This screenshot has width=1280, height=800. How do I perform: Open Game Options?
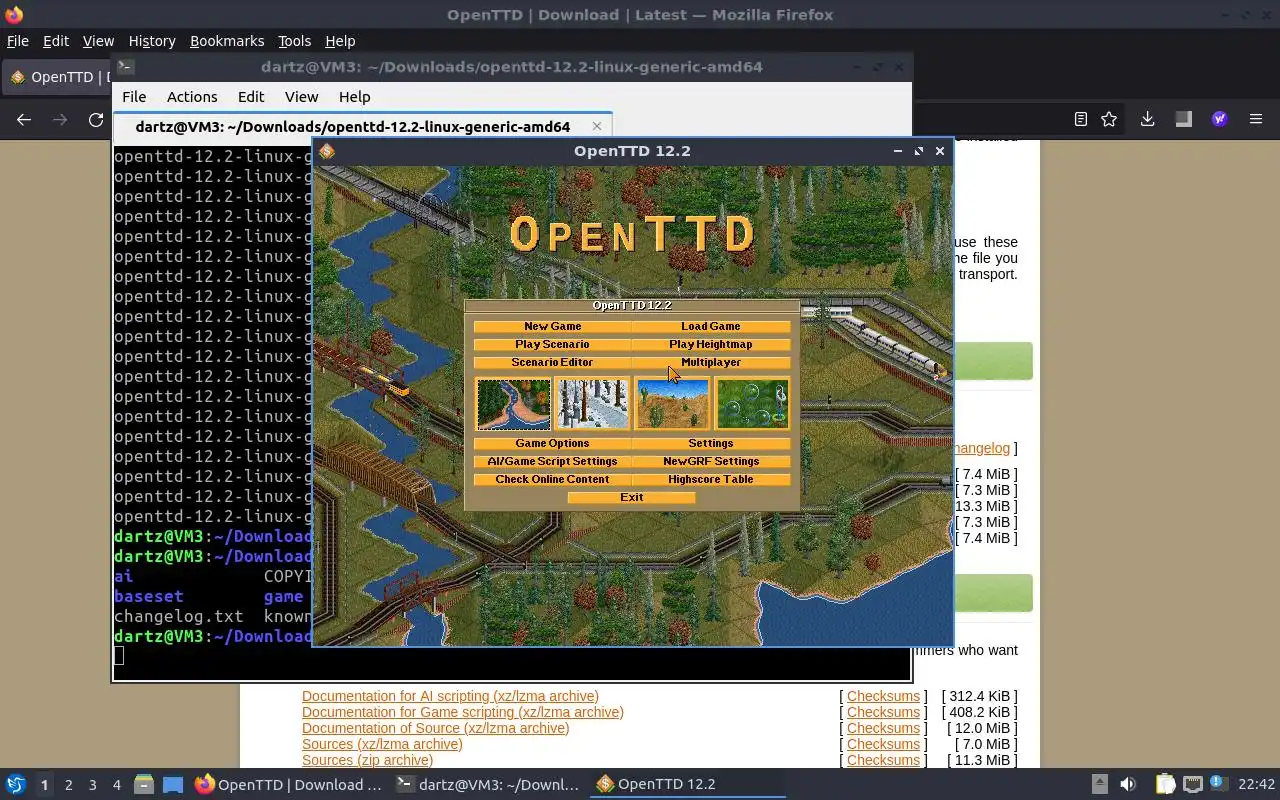pyautogui.click(x=552, y=443)
